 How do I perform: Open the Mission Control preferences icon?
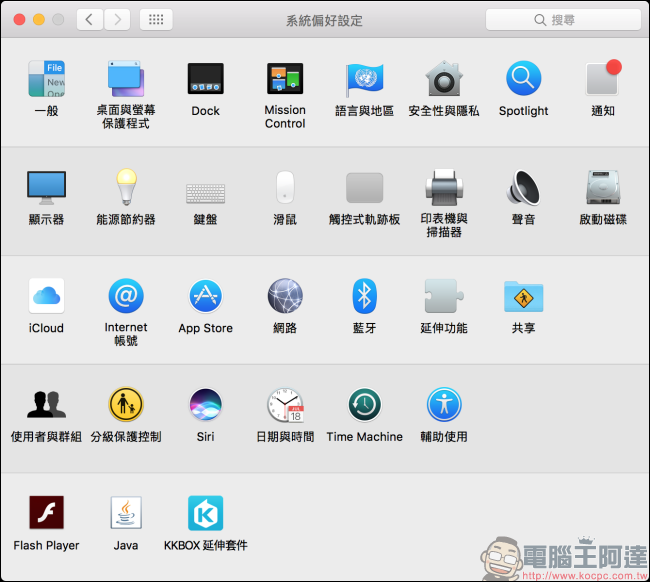(x=285, y=79)
